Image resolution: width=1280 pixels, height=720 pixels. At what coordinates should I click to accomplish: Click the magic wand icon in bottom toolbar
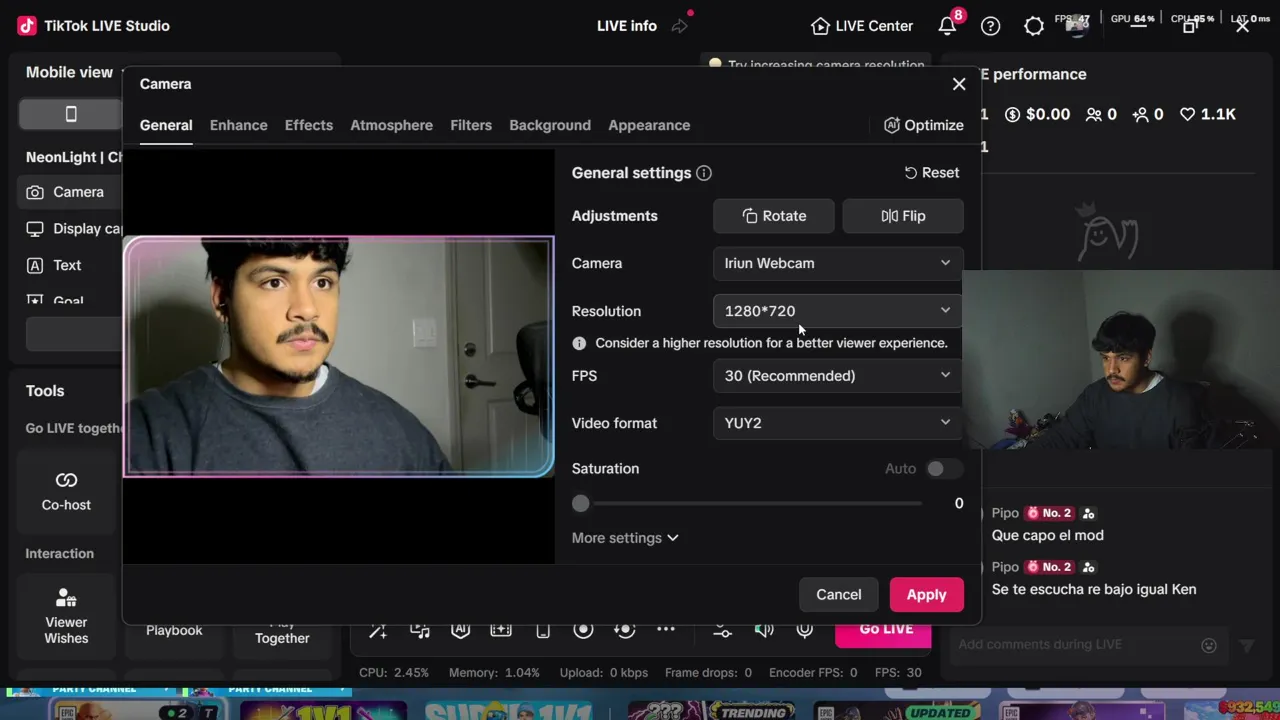point(378,630)
